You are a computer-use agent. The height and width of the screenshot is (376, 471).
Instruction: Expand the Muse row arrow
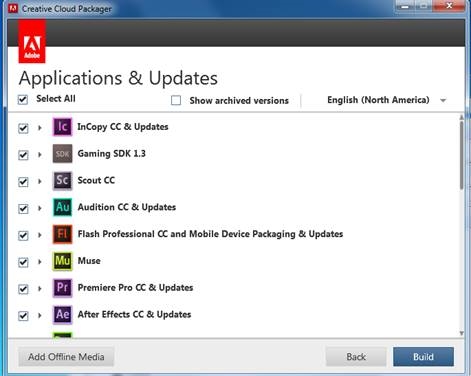(40, 262)
